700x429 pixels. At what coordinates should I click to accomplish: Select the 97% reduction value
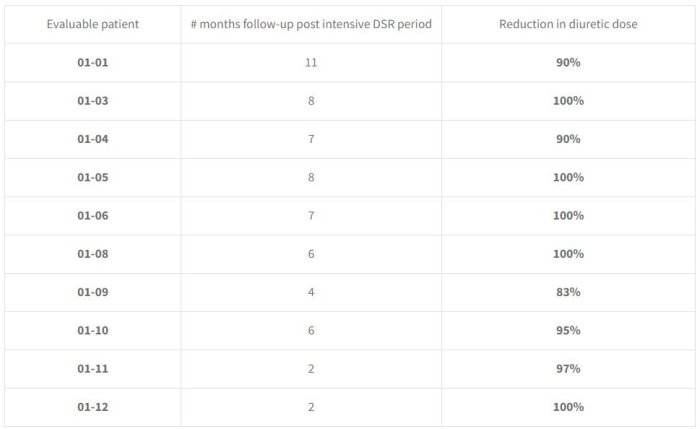567,369
